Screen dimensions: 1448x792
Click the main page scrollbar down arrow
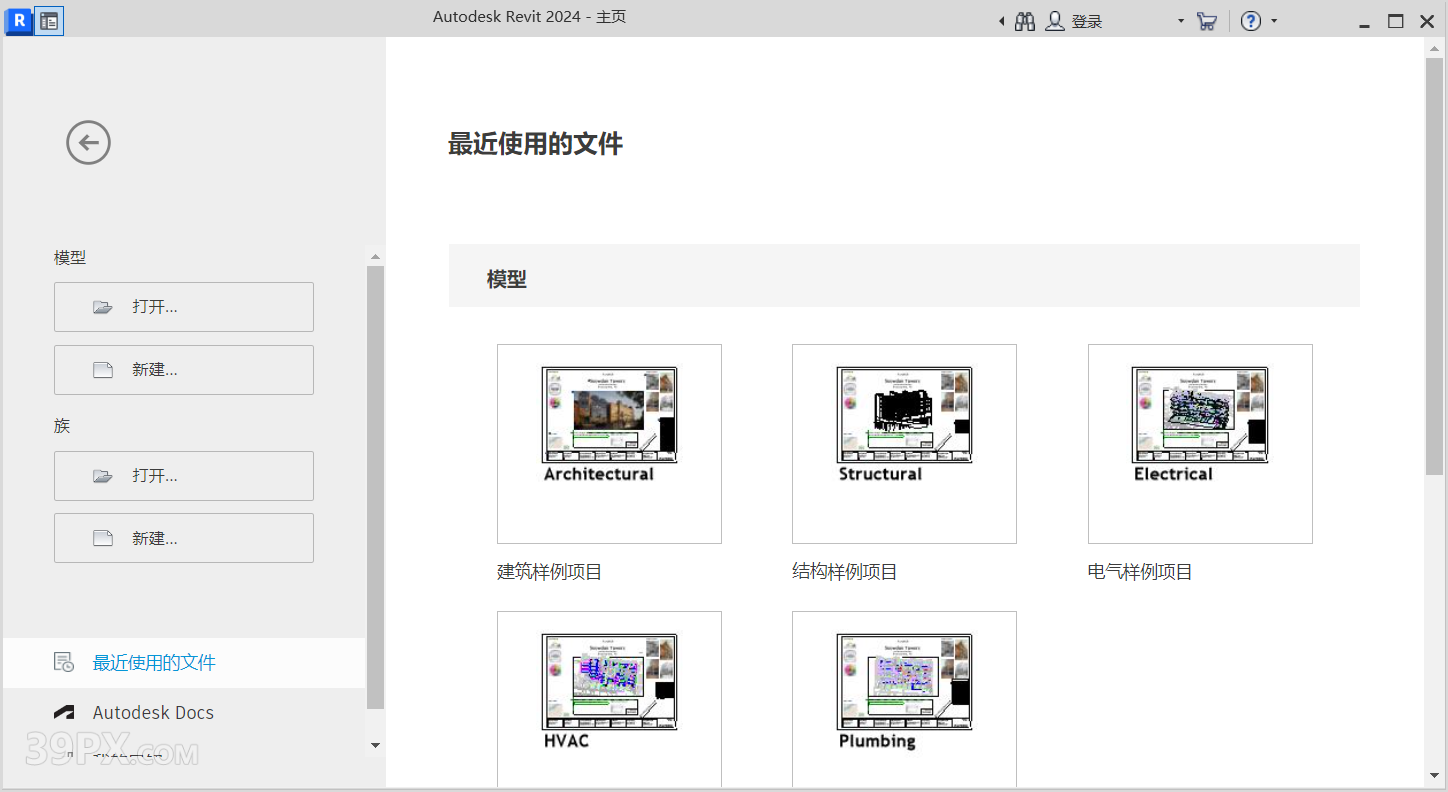1434,775
